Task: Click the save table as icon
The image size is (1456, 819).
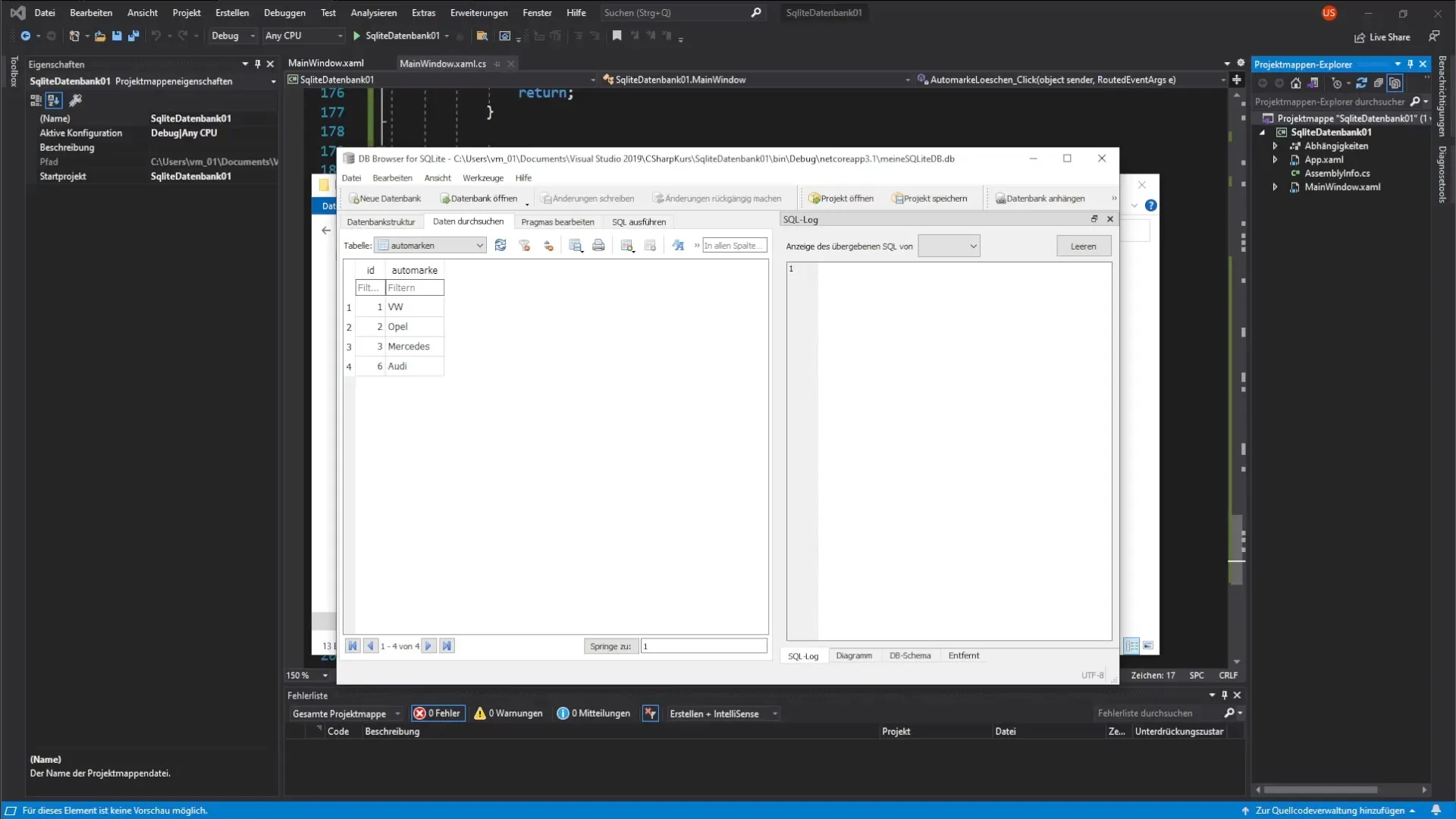Action: (576, 245)
